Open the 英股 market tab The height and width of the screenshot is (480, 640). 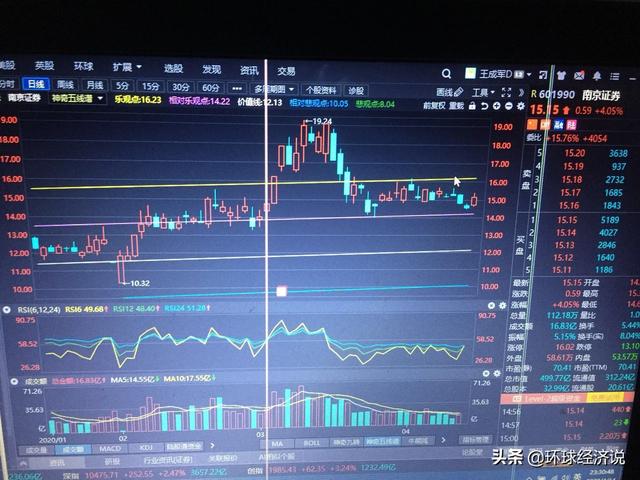point(44,66)
